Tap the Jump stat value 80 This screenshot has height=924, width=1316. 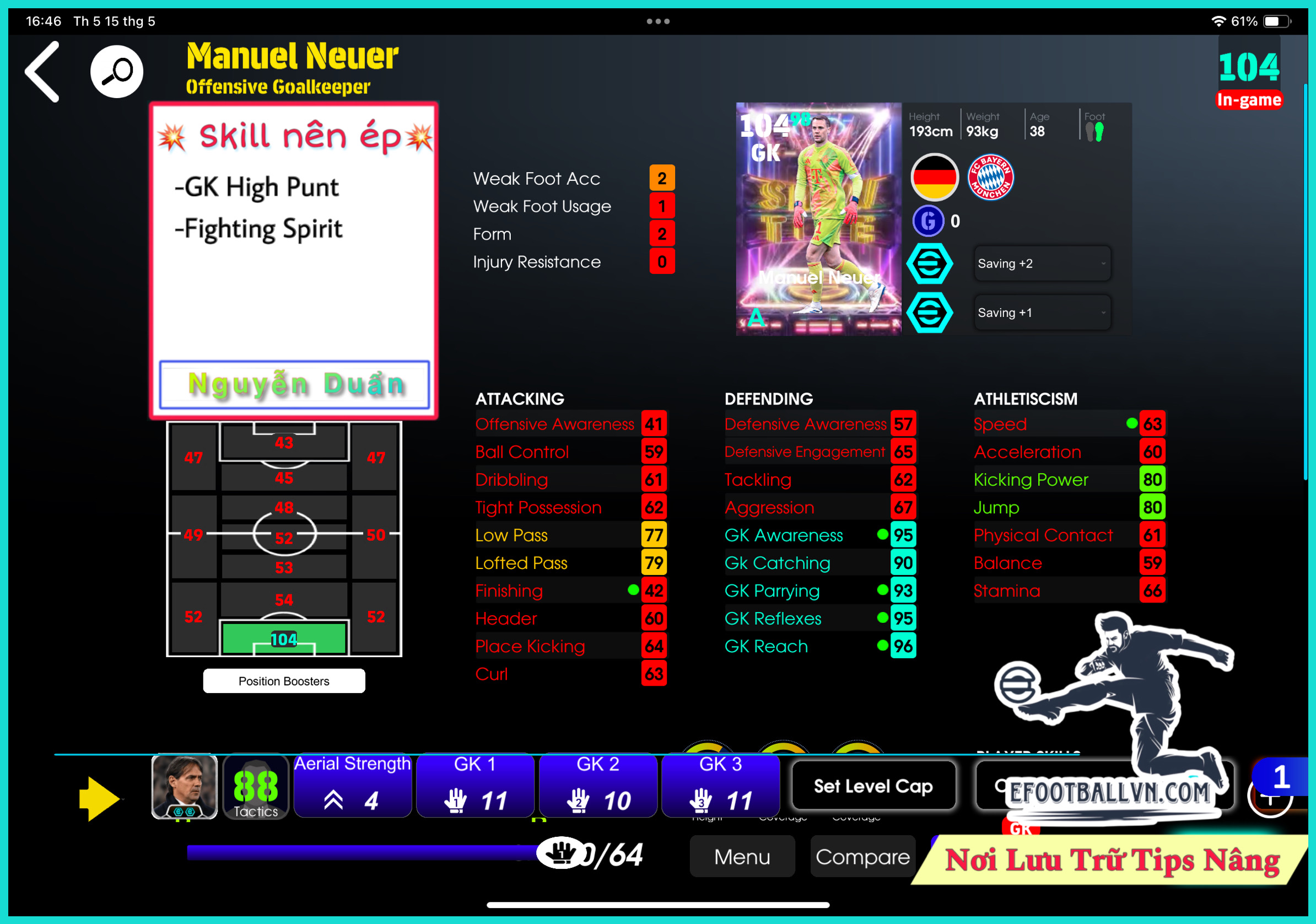click(1153, 507)
